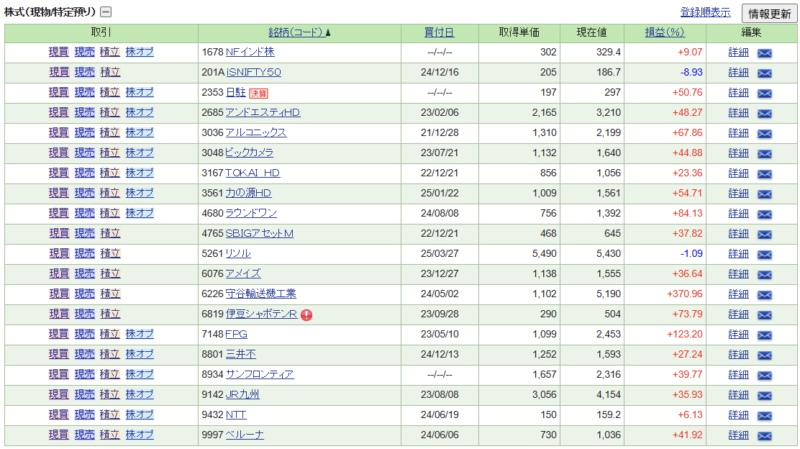
Task: Click the mail icon in the 守谷輸送機工業 row
Action: pyautogui.click(x=764, y=295)
